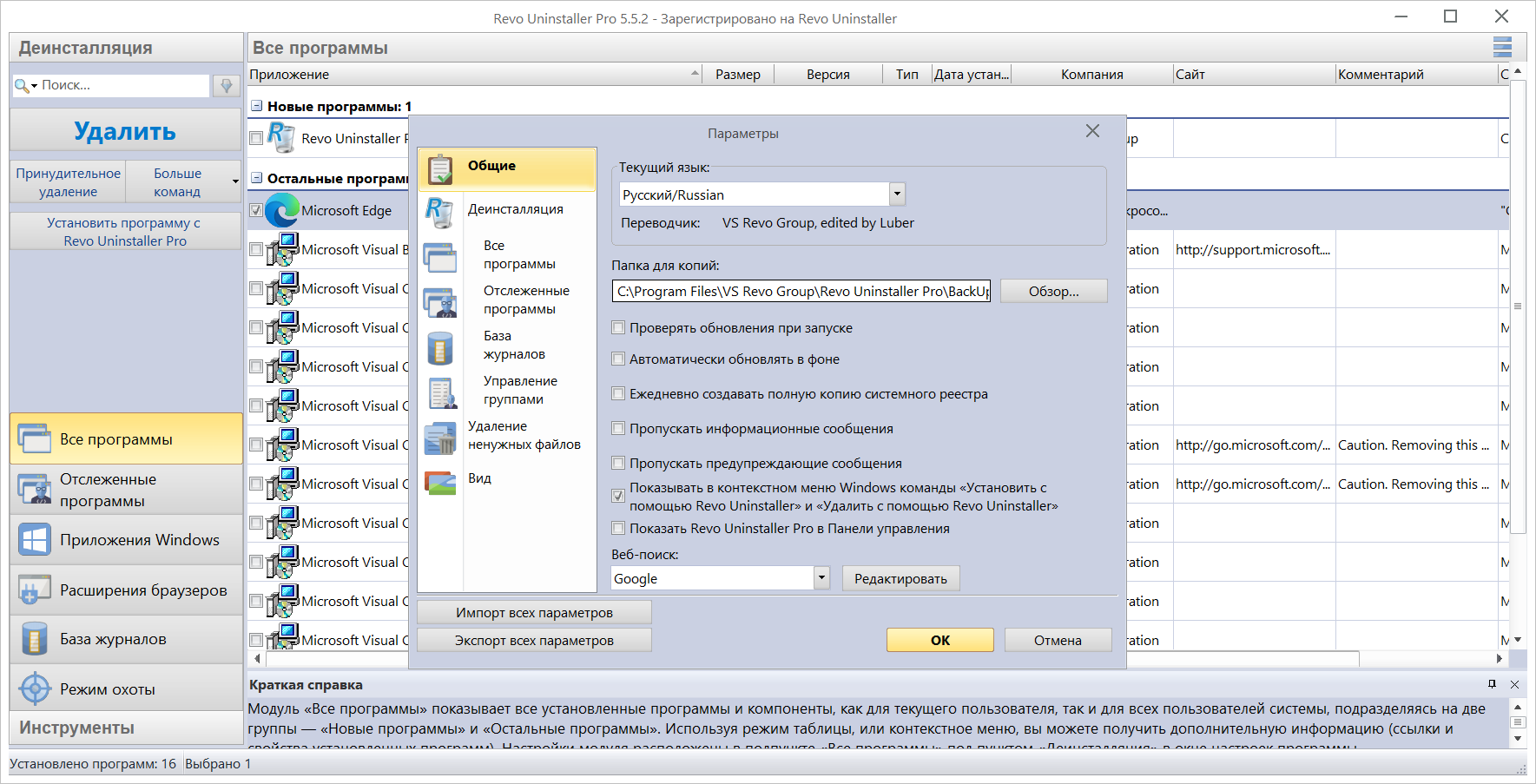This screenshot has height=784, width=1536.
Task: Click Редактировать next to web search
Action: click(900, 579)
